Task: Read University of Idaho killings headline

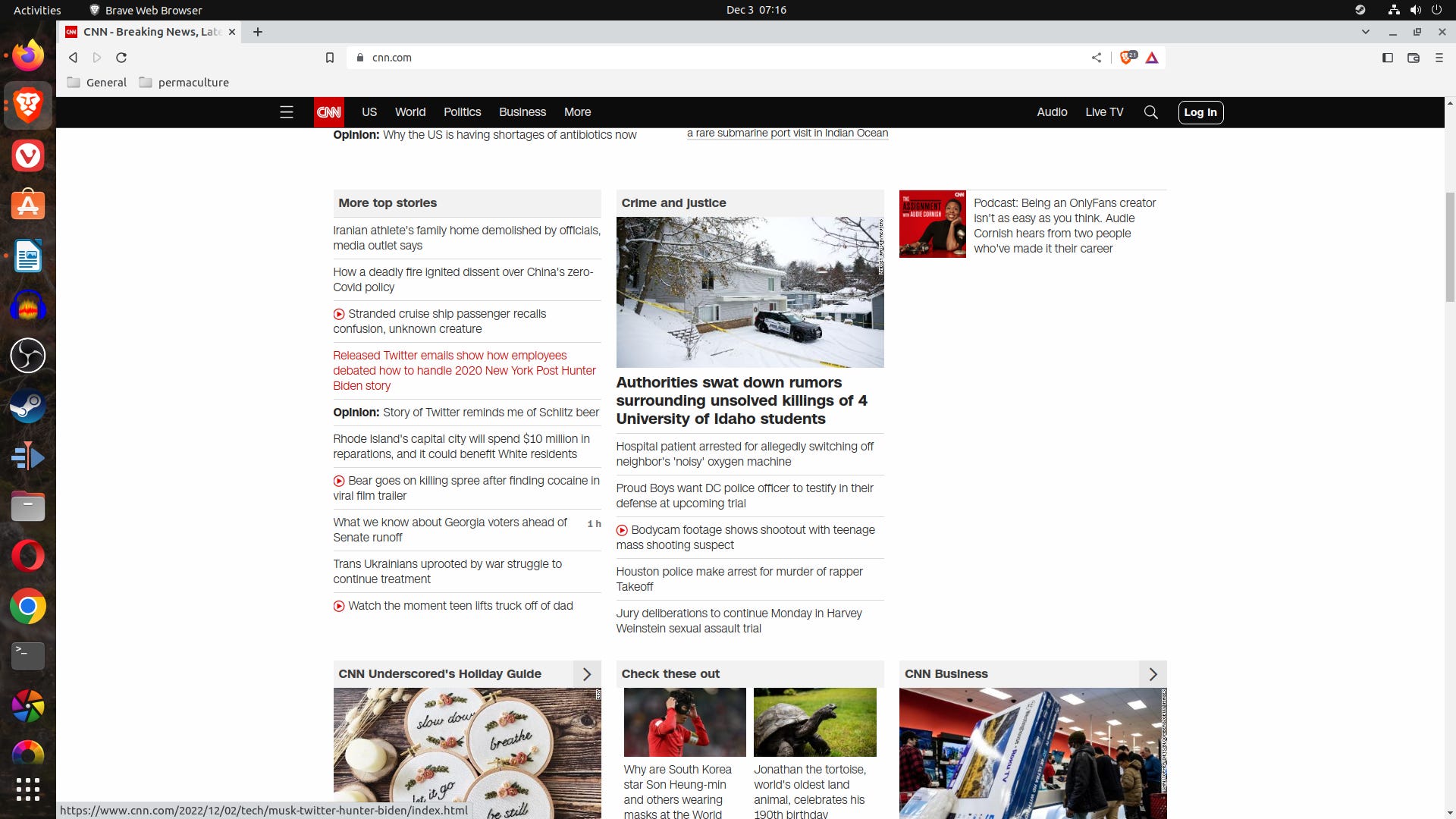Action: pos(742,400)
